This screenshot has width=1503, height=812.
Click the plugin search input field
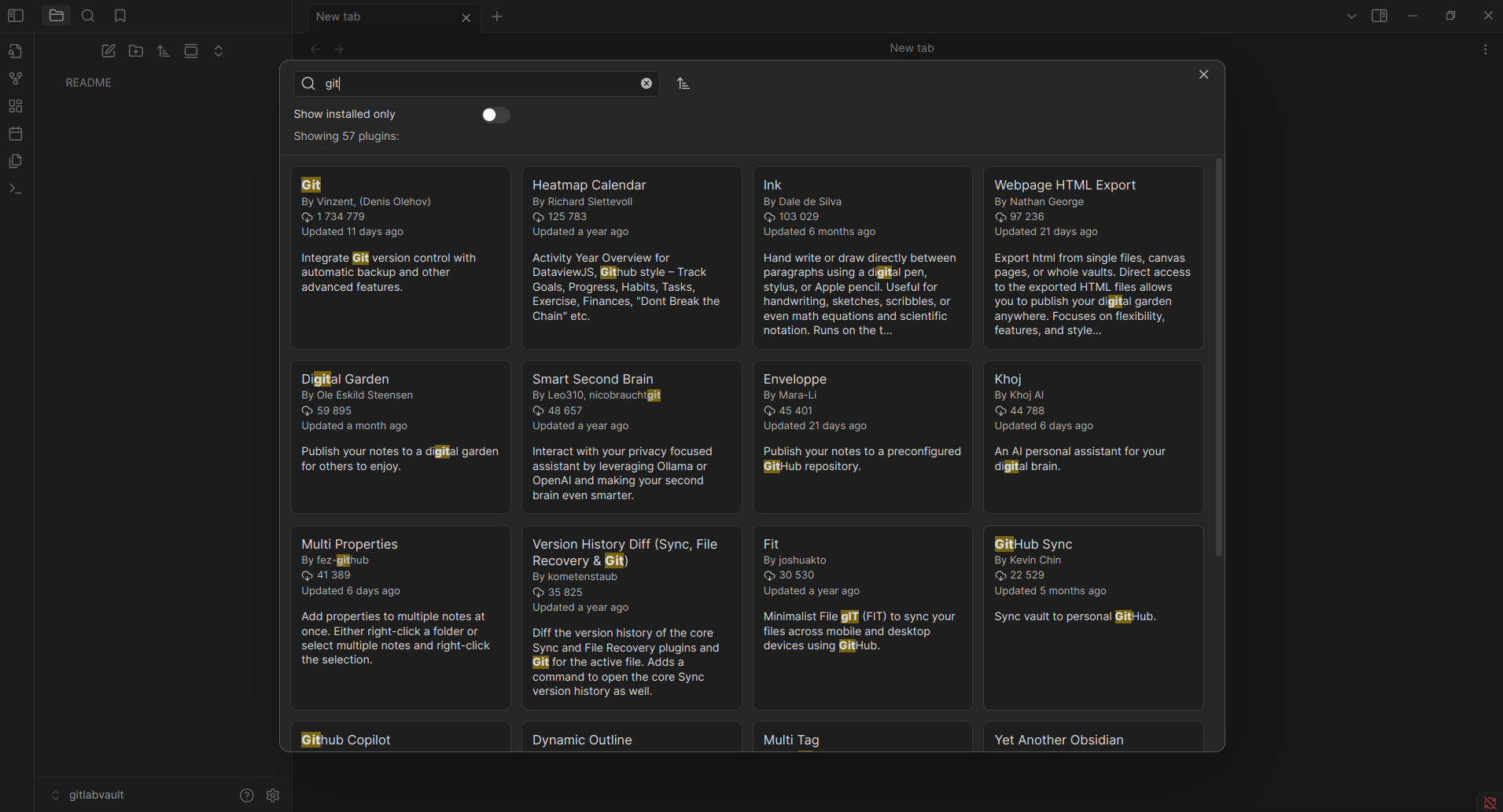477,83
